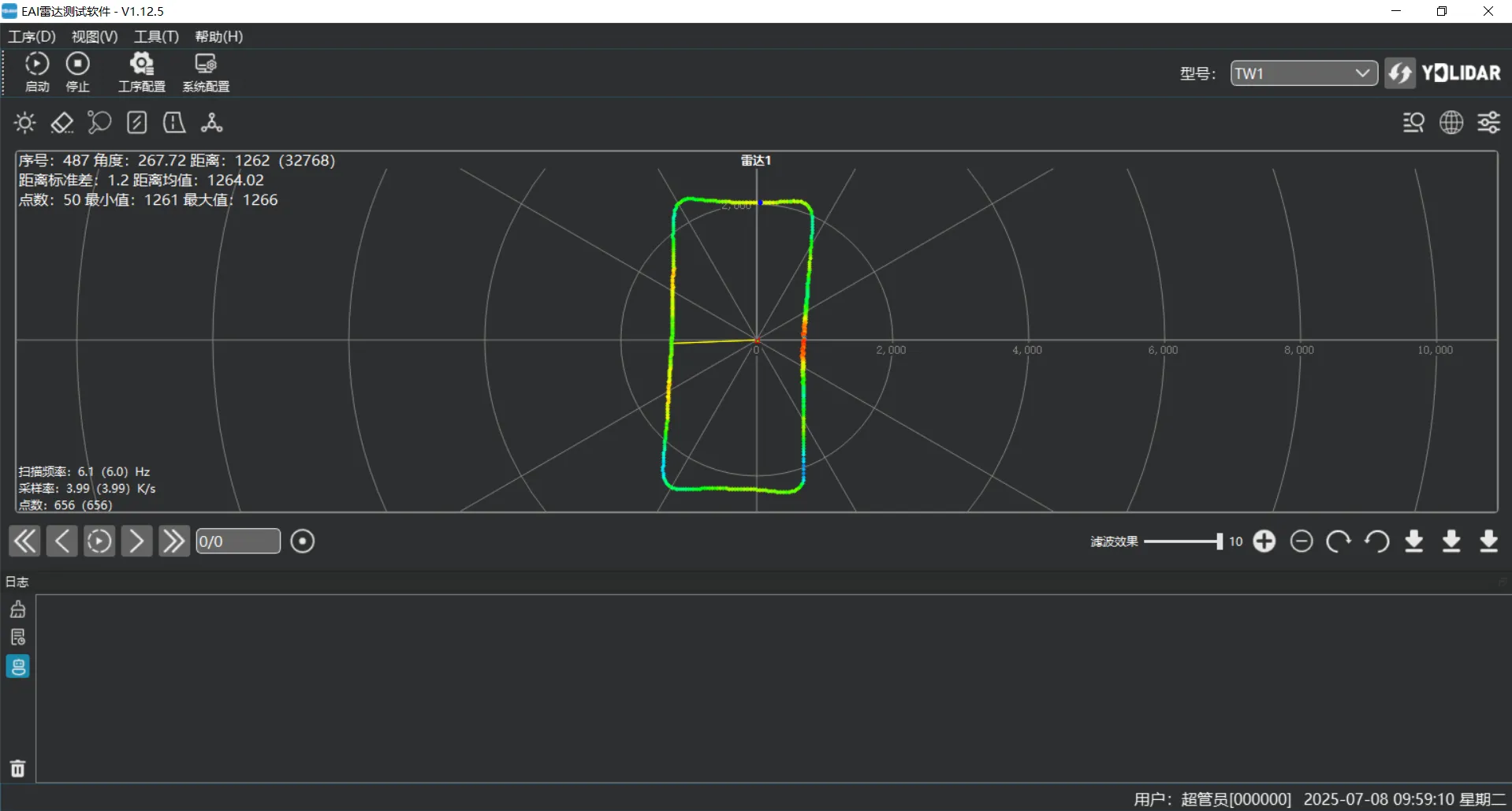Click the zoom in plus button

[1264, 541]
